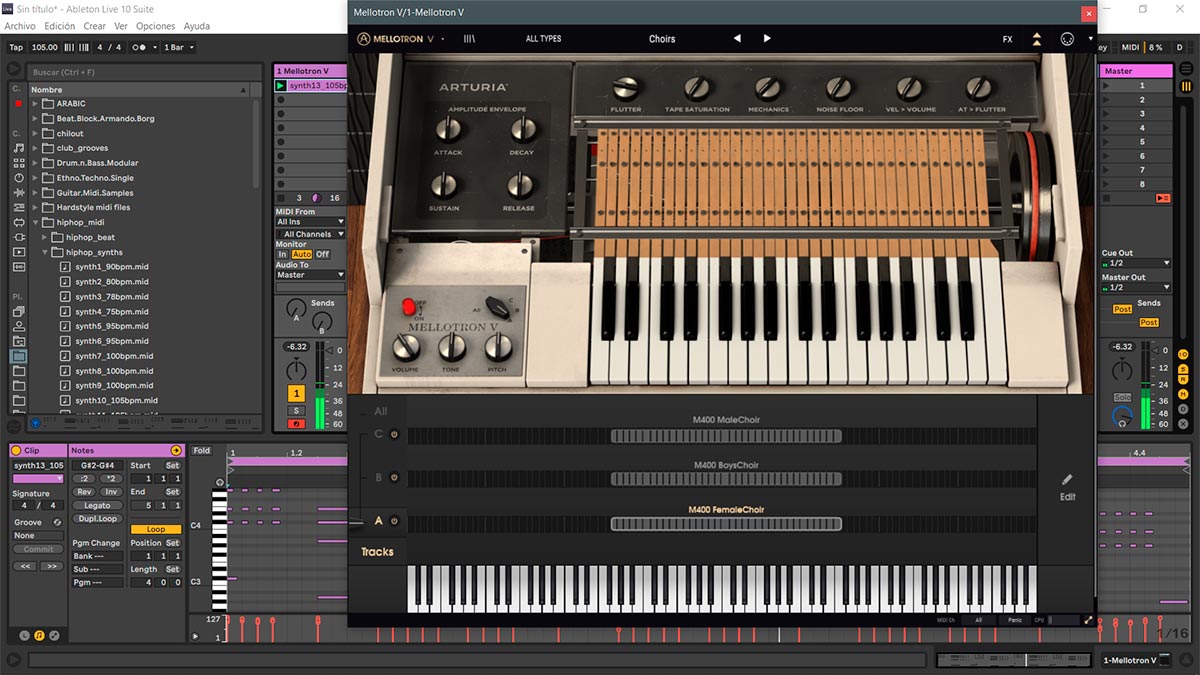Click the Rev button

tap(84, 492)
